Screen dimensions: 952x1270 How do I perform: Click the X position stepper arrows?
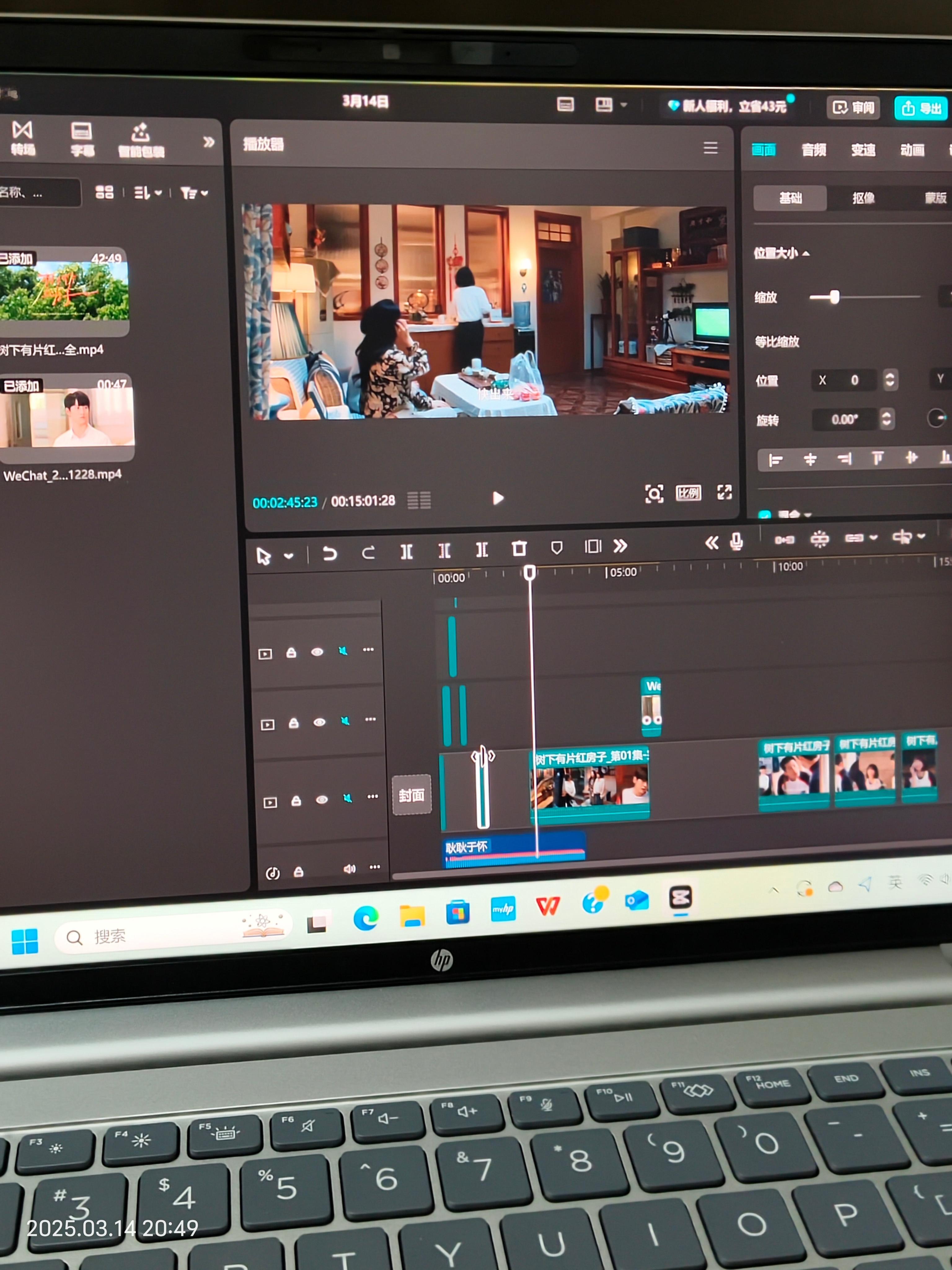click(889, 380)
